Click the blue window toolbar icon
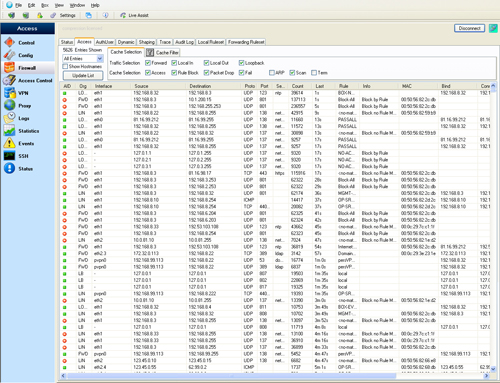Image resolution: width=500 pixels, height=383 pixels. (x=88, y=15)
